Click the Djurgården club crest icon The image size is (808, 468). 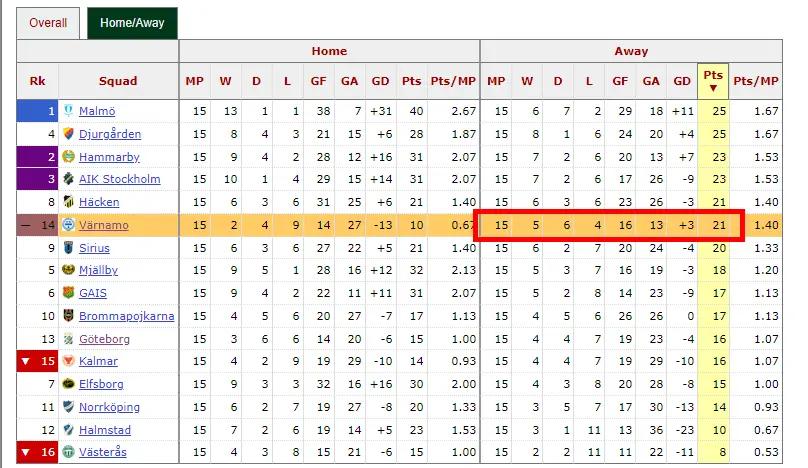(x=68, y=133)
